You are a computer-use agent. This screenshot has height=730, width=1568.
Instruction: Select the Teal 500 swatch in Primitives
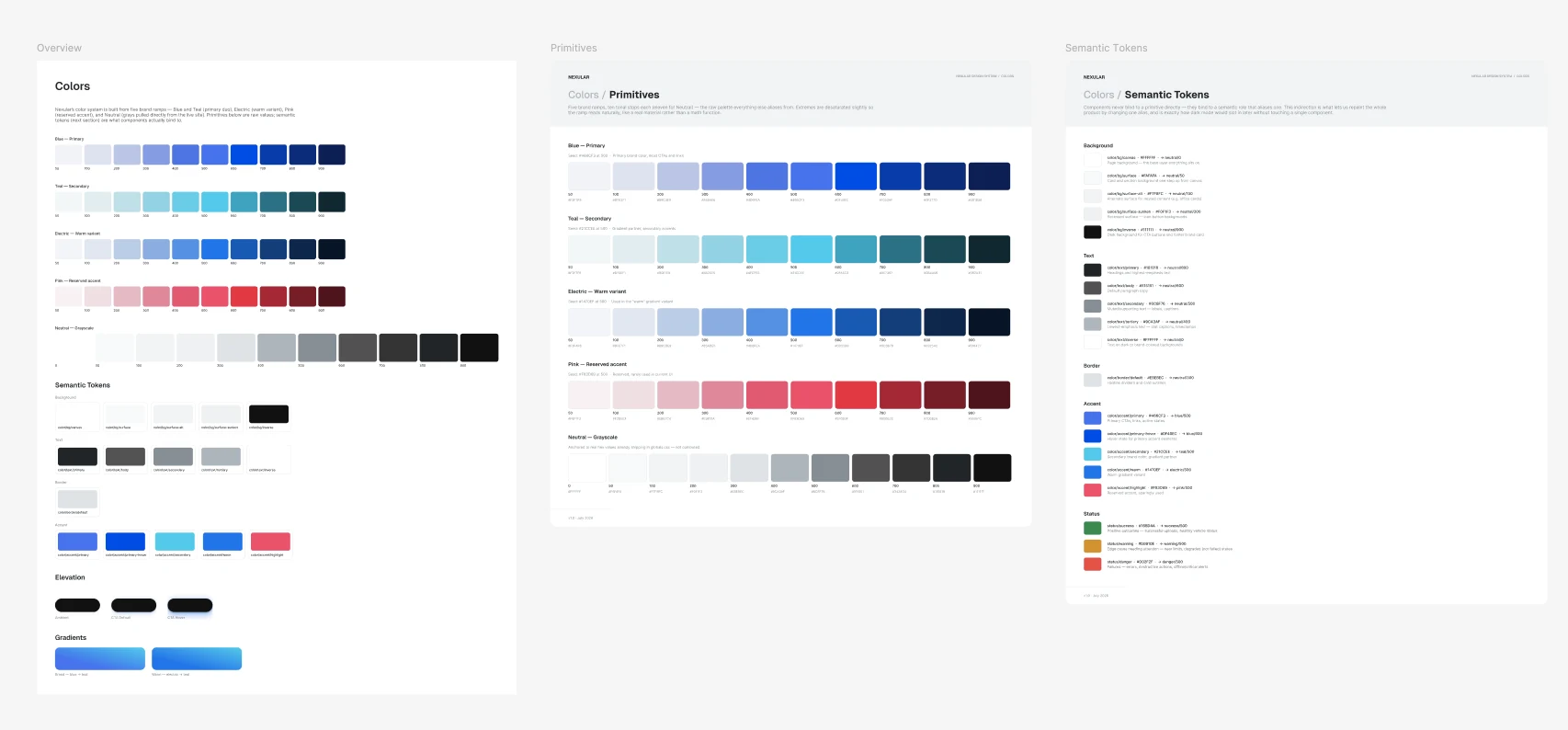tap(811, 249)
